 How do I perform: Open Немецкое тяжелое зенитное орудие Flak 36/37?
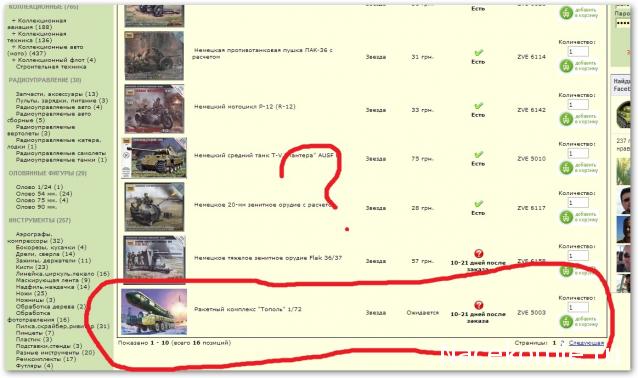point(268,258)
